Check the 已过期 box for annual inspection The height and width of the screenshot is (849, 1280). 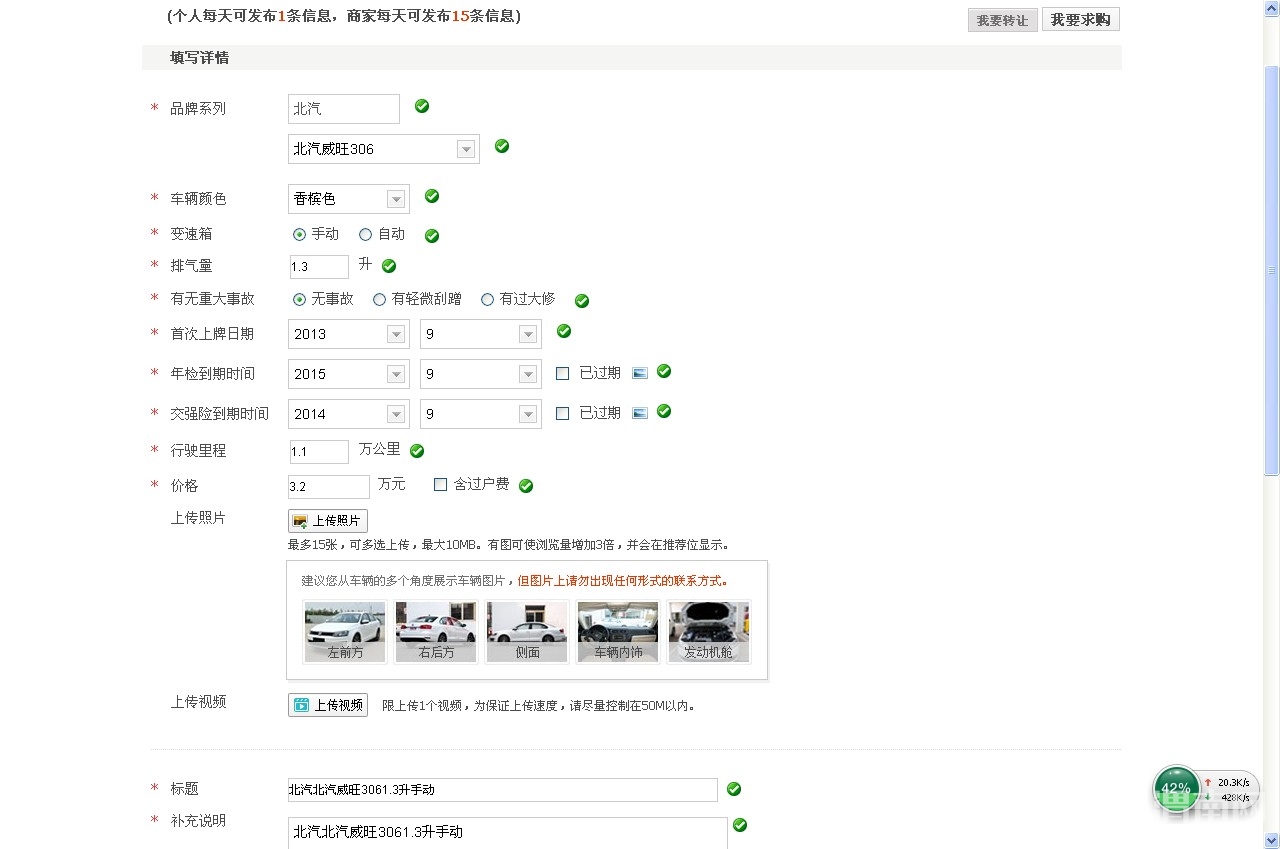562,372
